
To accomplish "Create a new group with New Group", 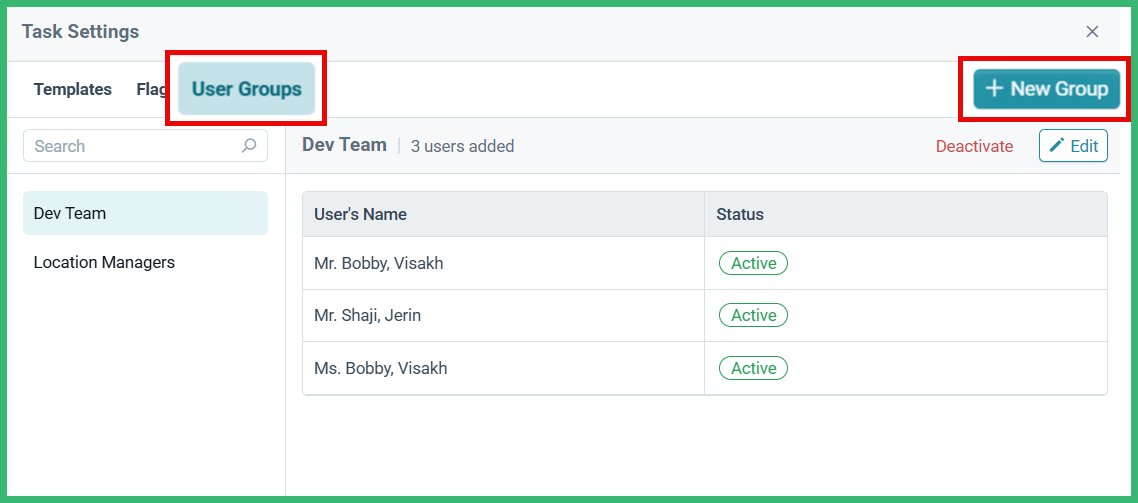I will pyautogui.click(x=1047, y=89).
